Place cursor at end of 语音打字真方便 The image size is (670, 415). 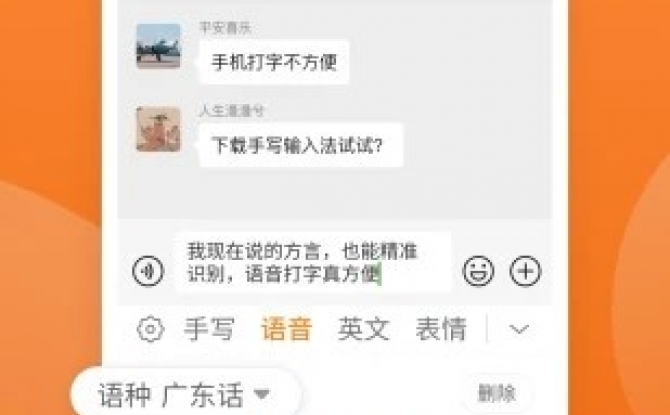pyautogui.click(x=381, y=274)
